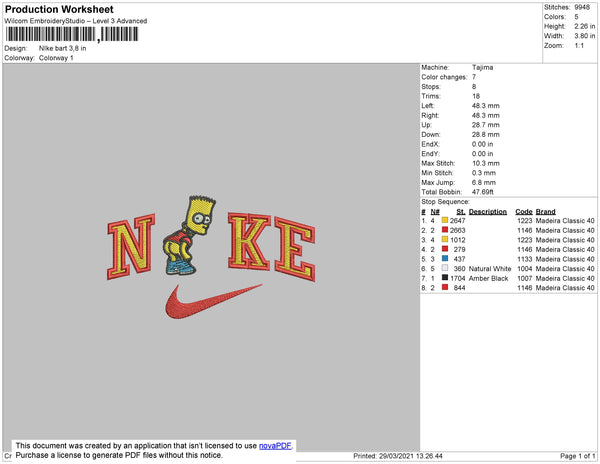Click the white swatch for Natural White
Viewport: 600px width, 464px height.
(x=445, y=268)
